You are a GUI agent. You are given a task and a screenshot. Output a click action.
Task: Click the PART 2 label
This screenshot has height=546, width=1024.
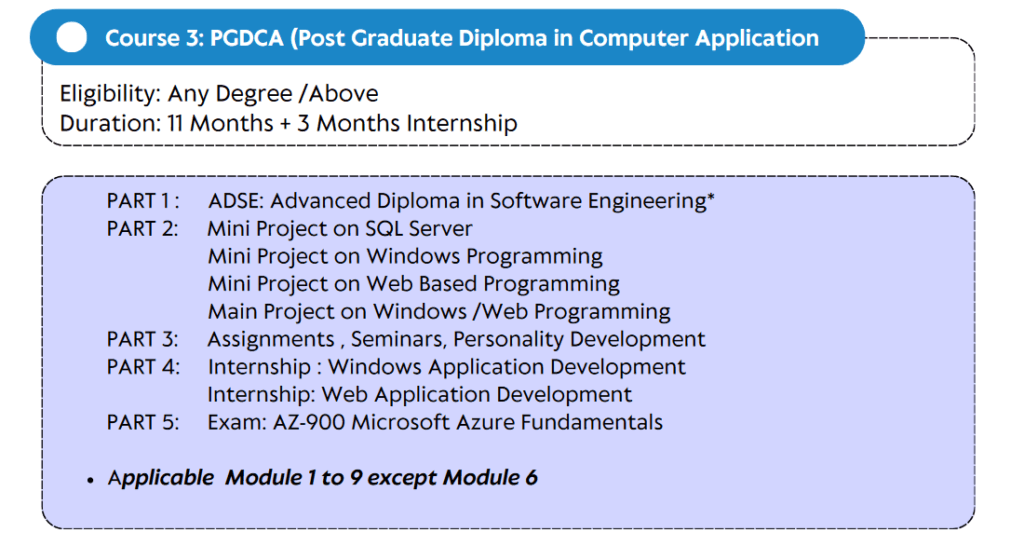point(142,229)
